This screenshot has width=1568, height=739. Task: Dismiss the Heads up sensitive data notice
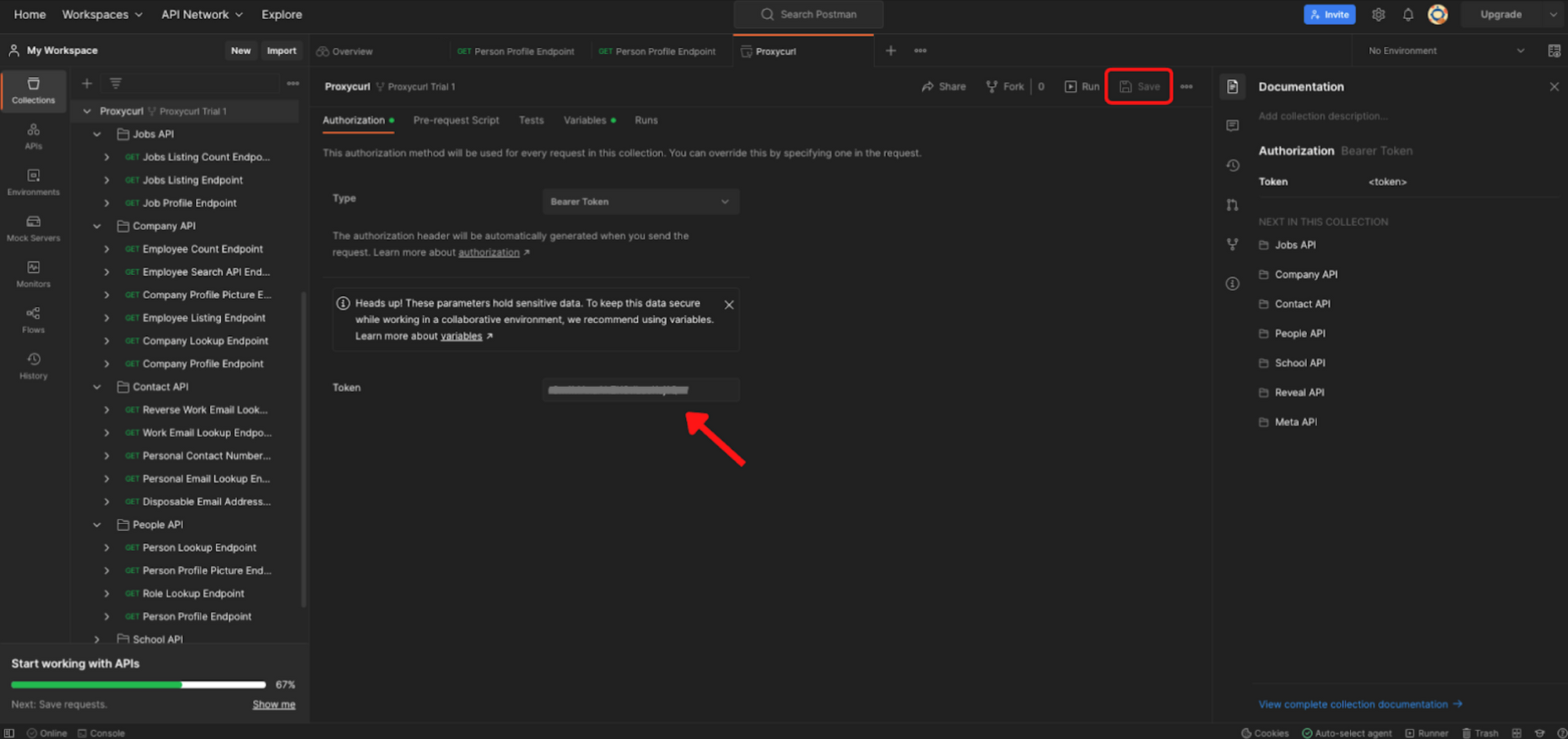pyautogui.click(x=729, y=305)
